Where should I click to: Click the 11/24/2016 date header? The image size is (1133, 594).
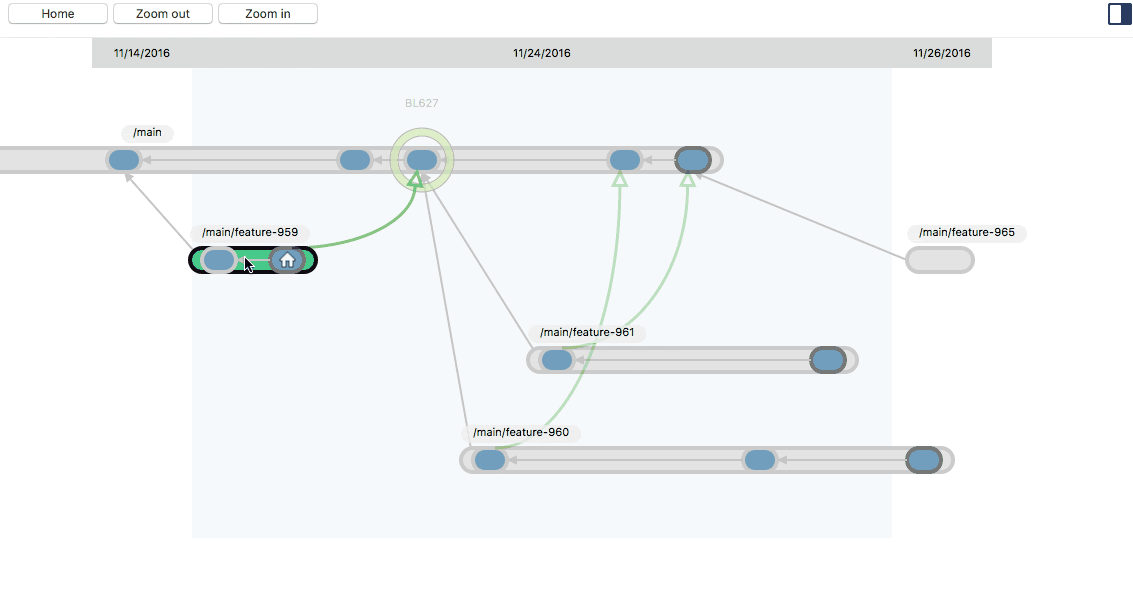click(x=541, y=52)
